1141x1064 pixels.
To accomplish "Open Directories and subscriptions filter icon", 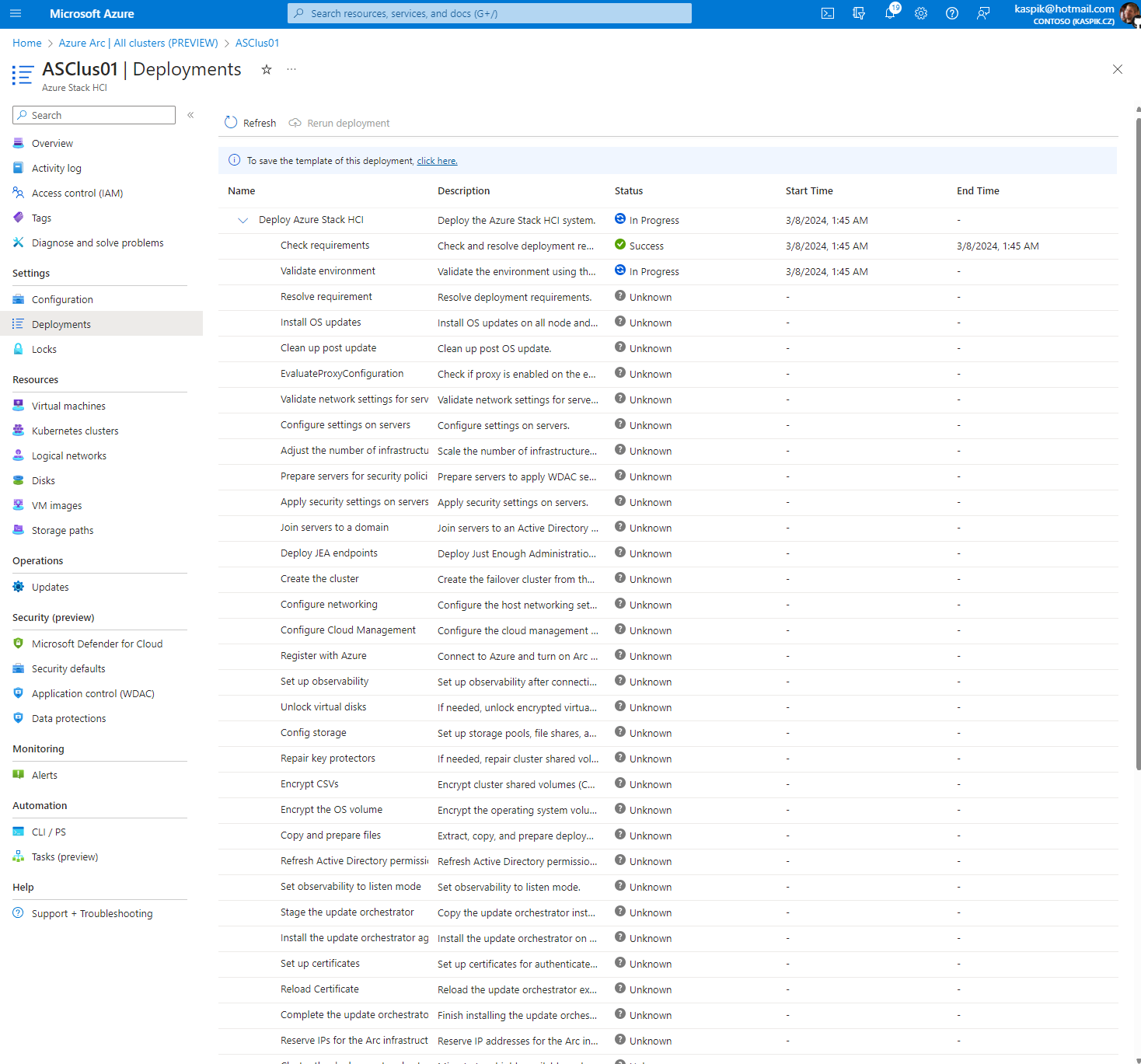I will (859, 13).
